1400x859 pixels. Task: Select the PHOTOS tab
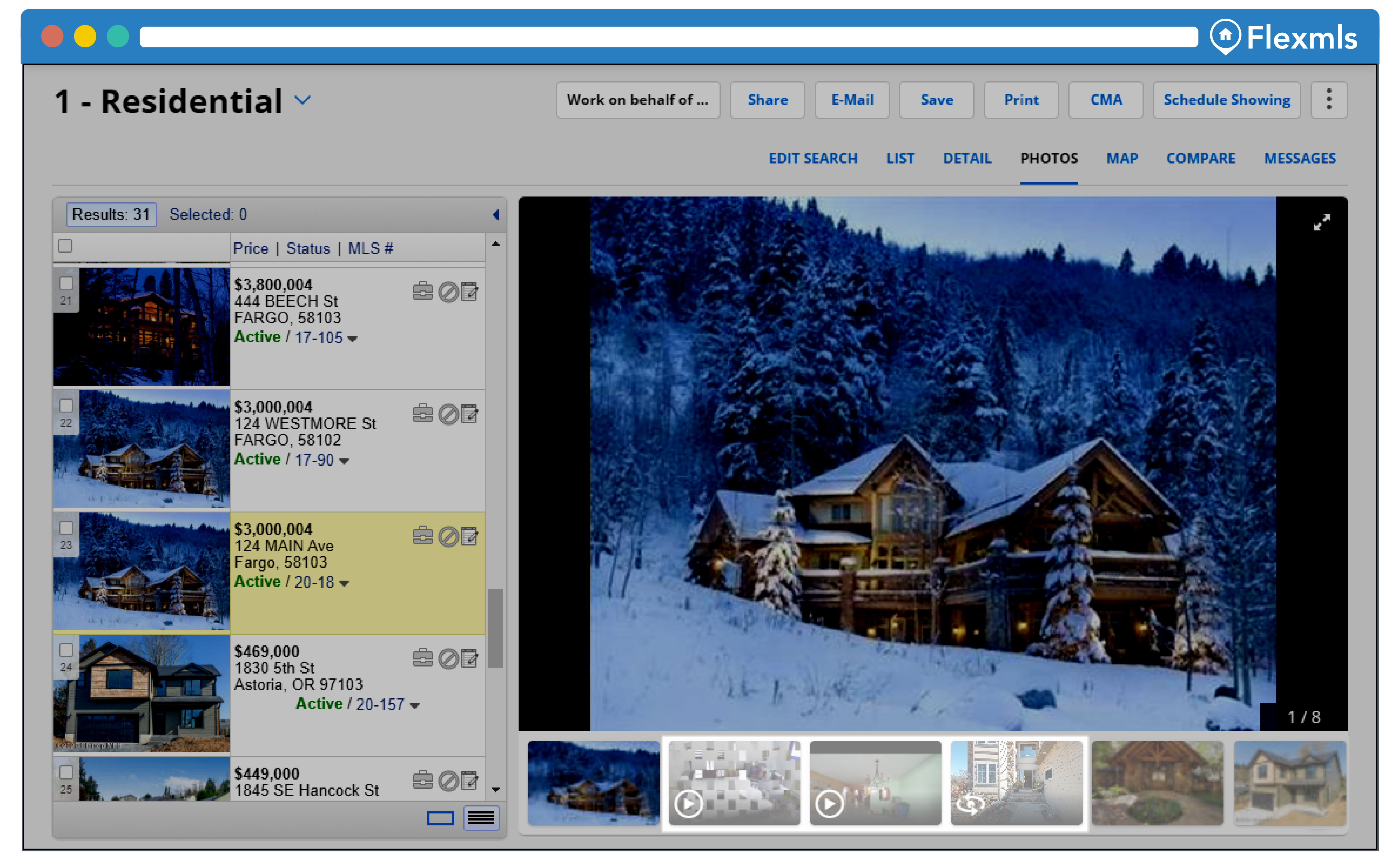(1049, 158)
